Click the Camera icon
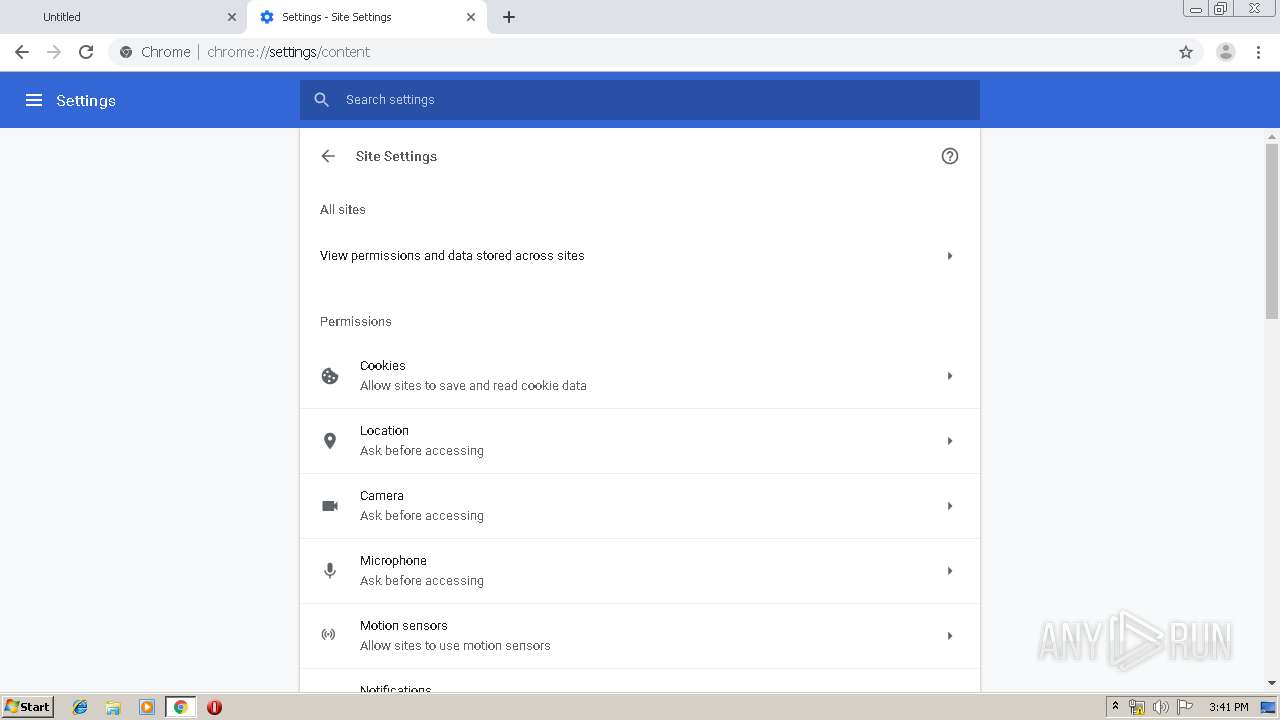Viewport: 1280px width, 720px height. pos(330,506)
